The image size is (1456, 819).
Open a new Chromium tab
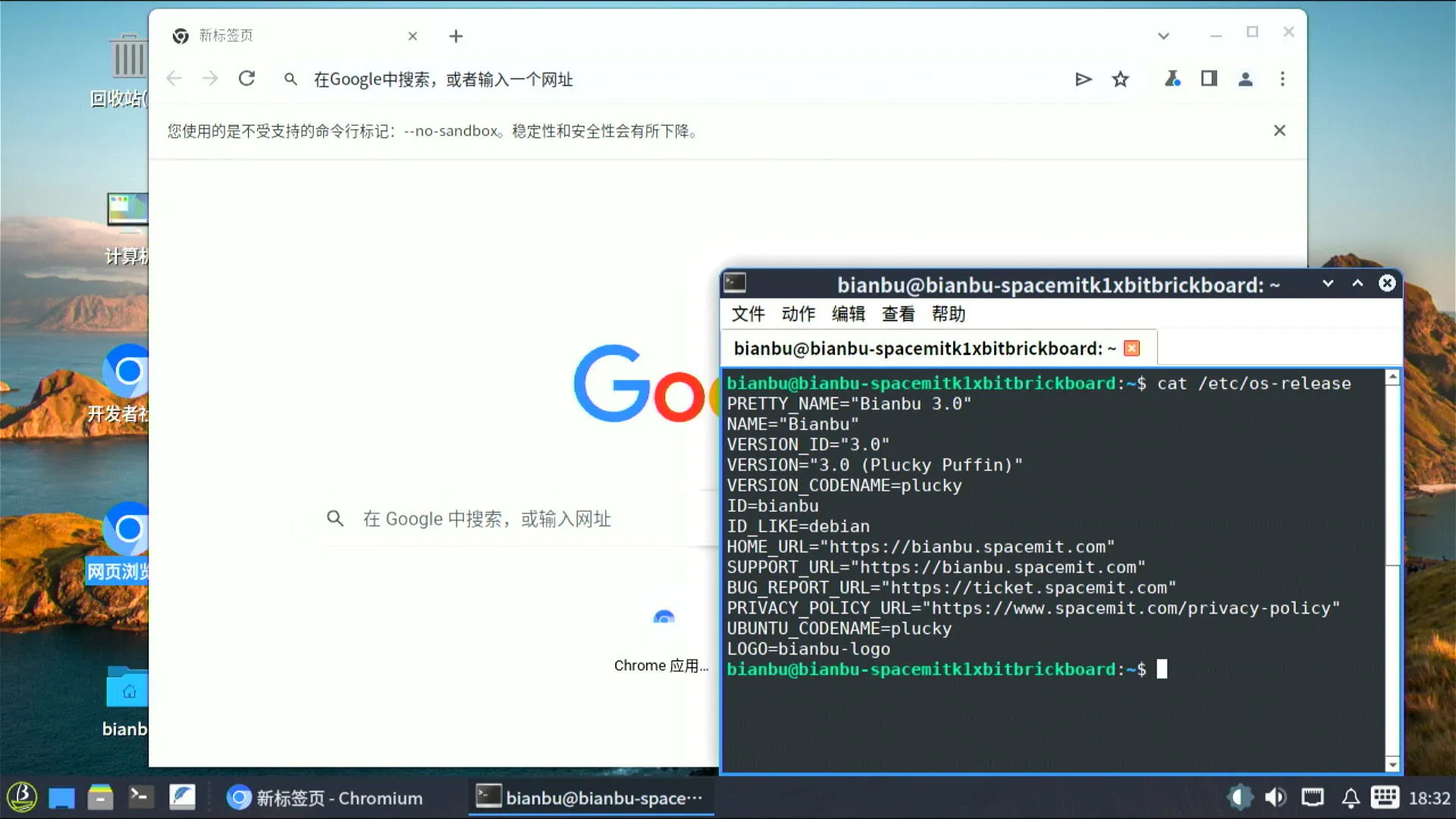click(456, 36)
